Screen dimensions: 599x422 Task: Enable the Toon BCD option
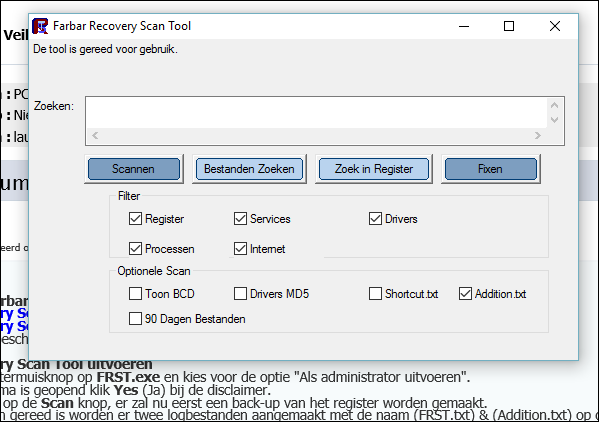pos(135,294)
